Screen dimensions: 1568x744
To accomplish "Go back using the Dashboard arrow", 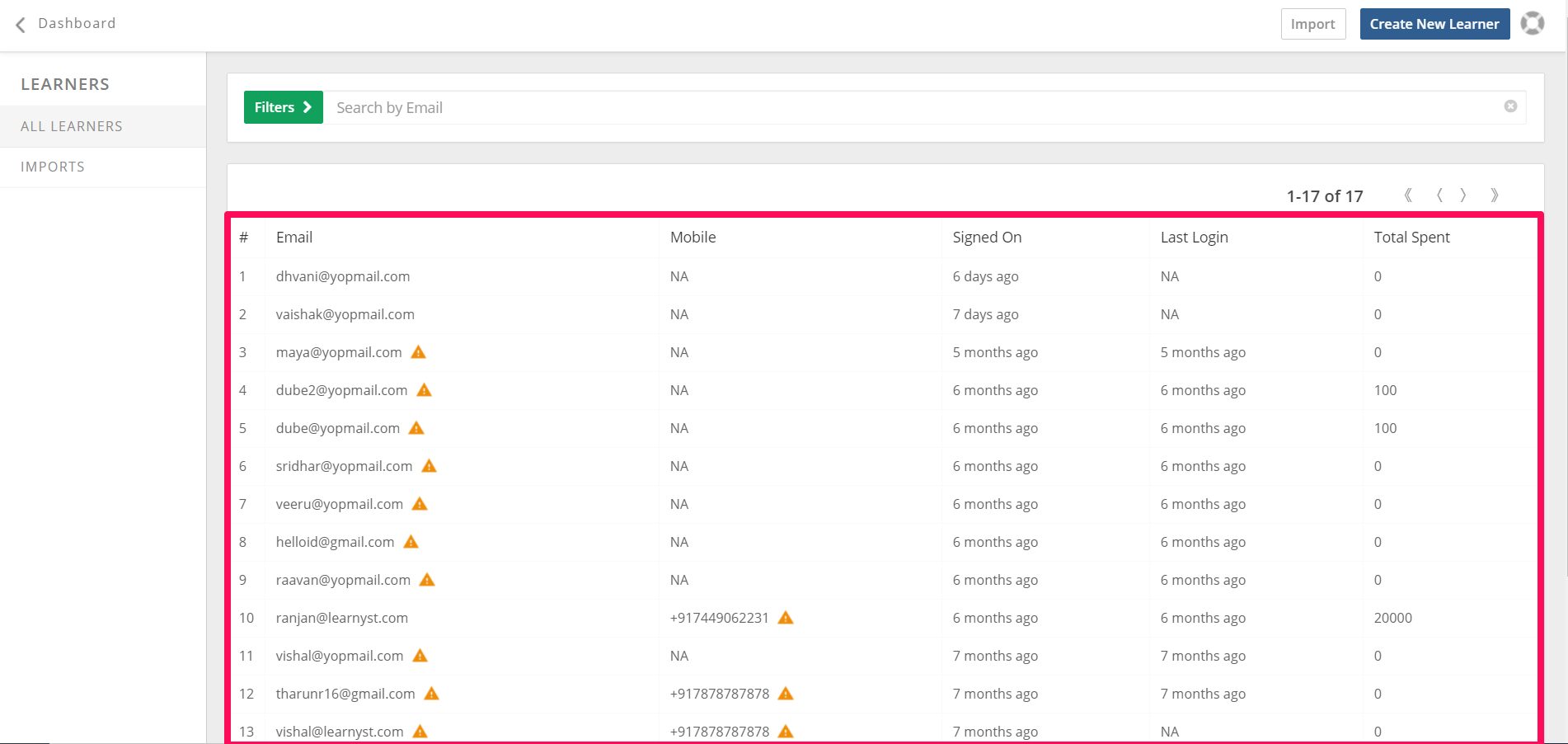I will click(x=21, y=24).
